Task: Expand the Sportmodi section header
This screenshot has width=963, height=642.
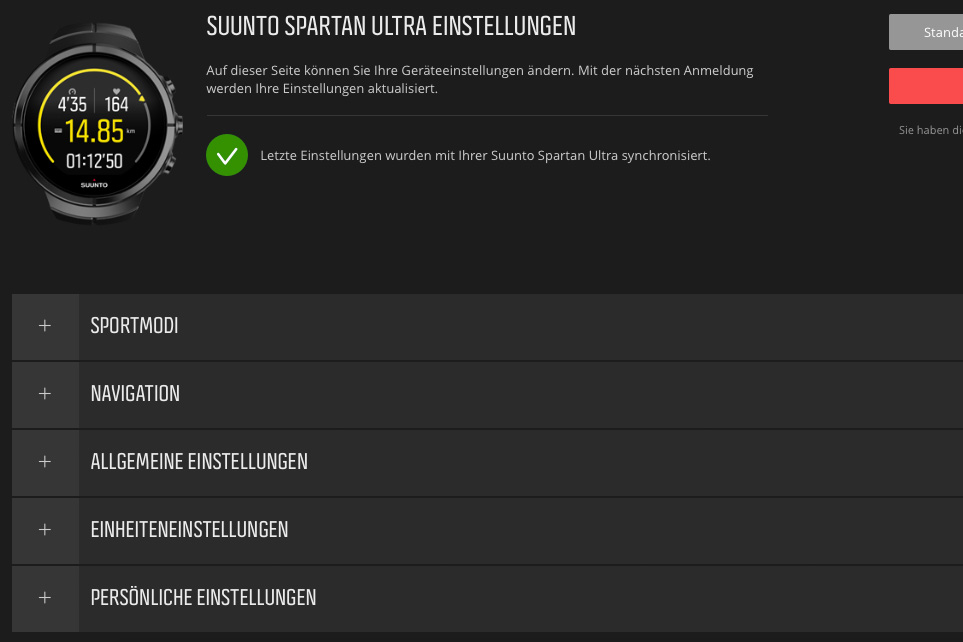Action: pyautogui.click(x=135, y=326)
